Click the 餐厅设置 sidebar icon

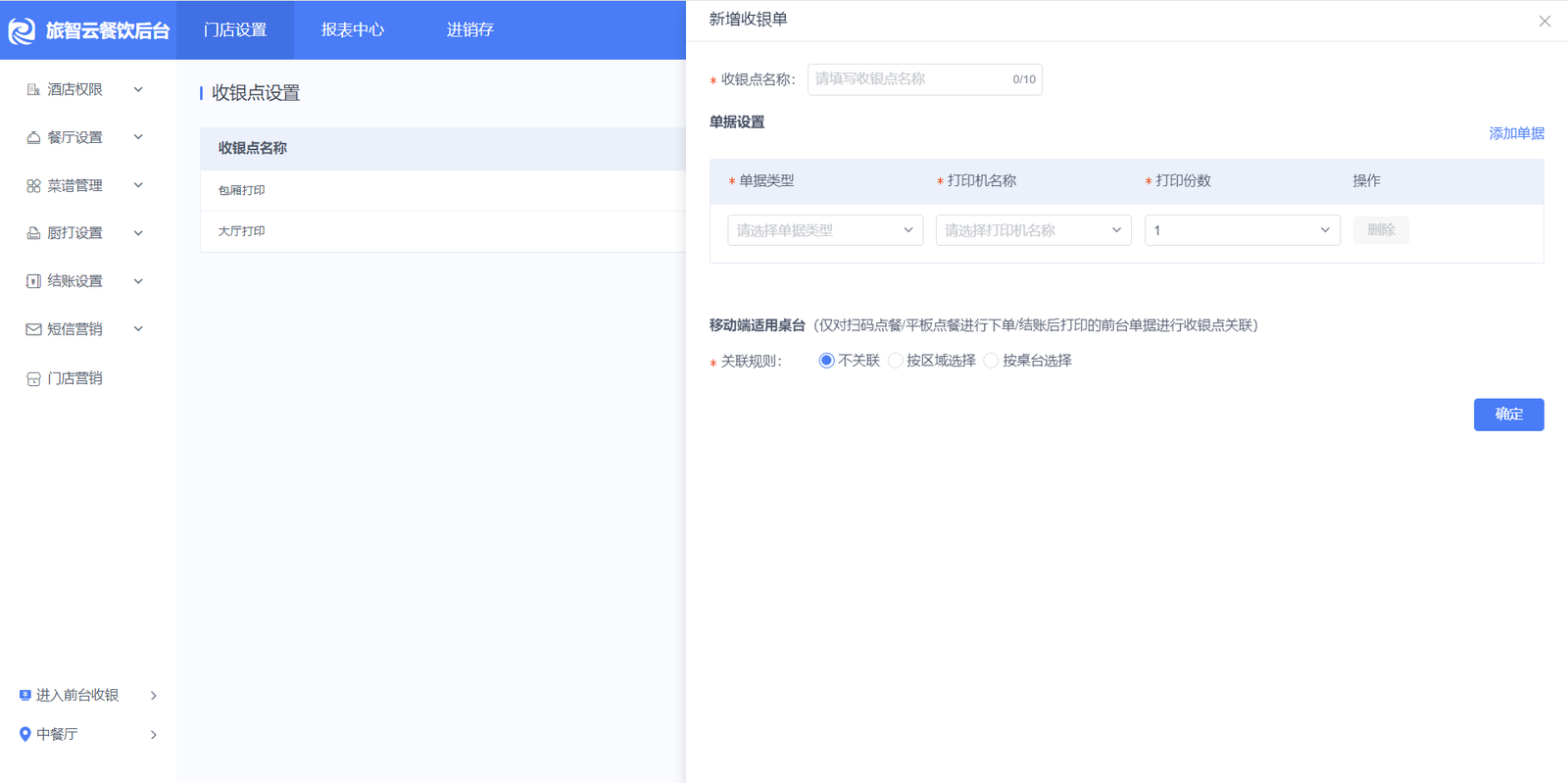click(33, 137)
